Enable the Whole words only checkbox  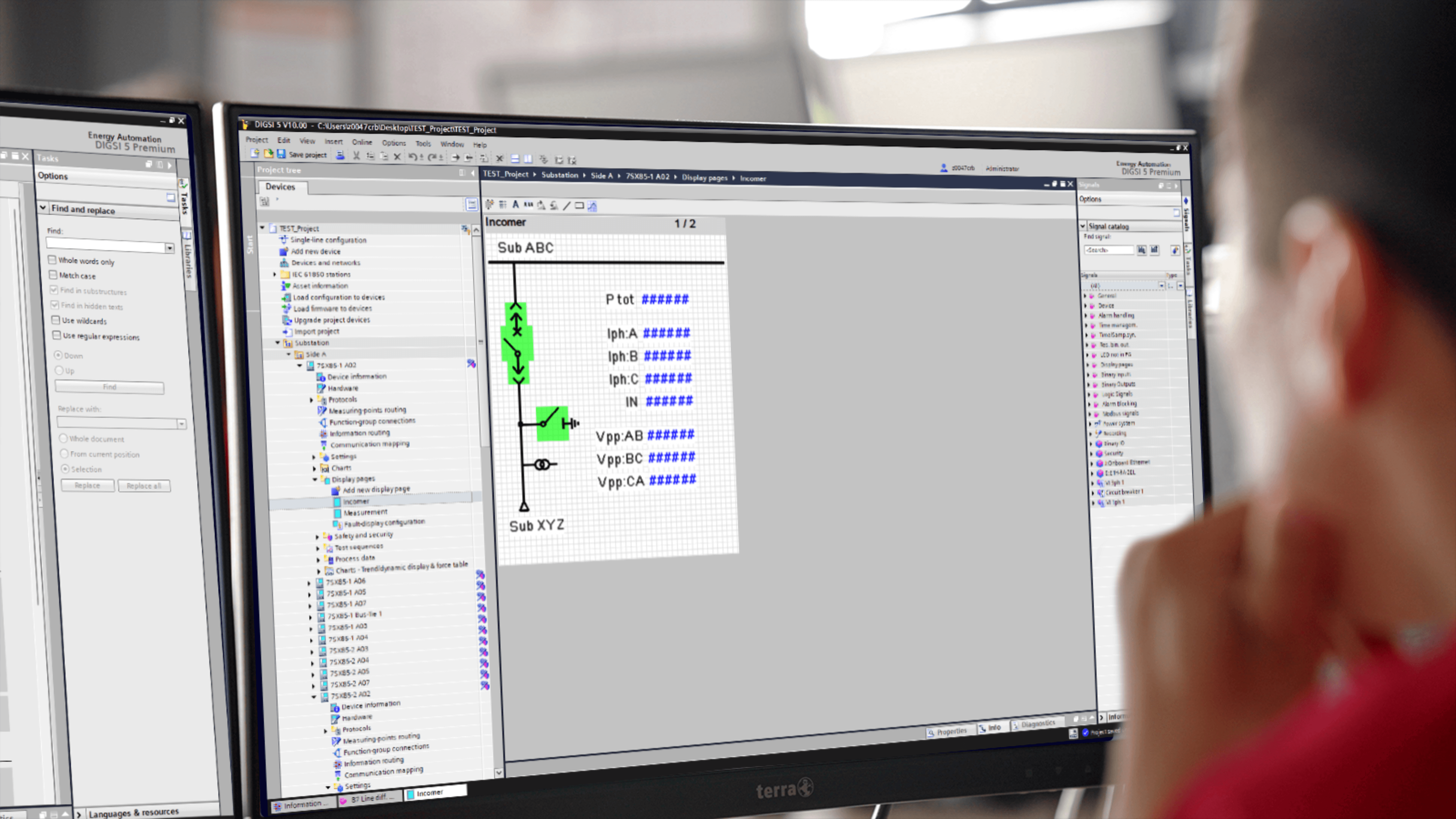52,260
